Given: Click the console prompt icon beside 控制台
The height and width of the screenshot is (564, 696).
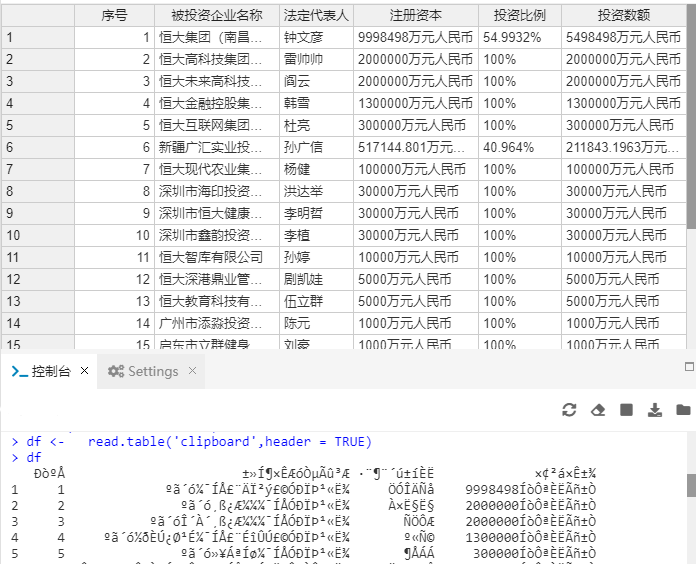Looking at the screenshot, I should tap(20, 371).
